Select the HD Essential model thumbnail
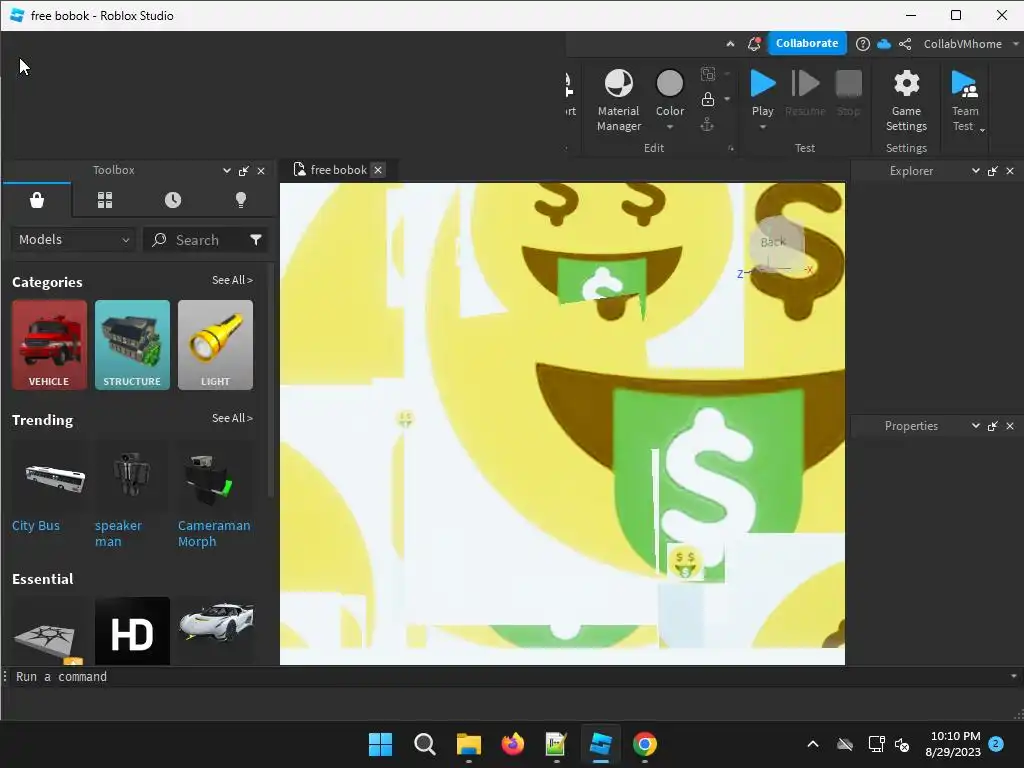Viewport: 1024px width, 768px height. [132, 631]
